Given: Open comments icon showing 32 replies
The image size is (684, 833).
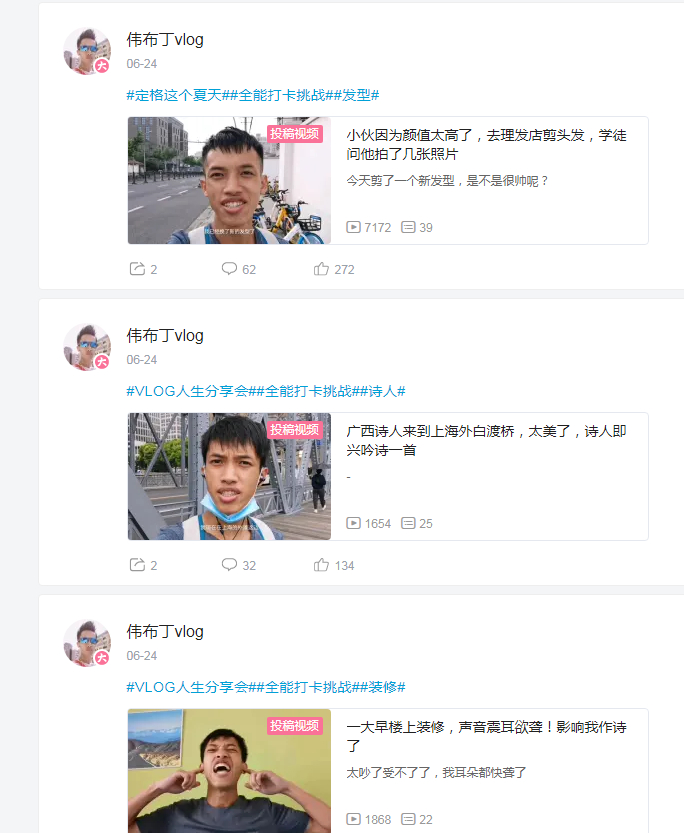Looking at the screenshot, I should click(x=229, y=565).
